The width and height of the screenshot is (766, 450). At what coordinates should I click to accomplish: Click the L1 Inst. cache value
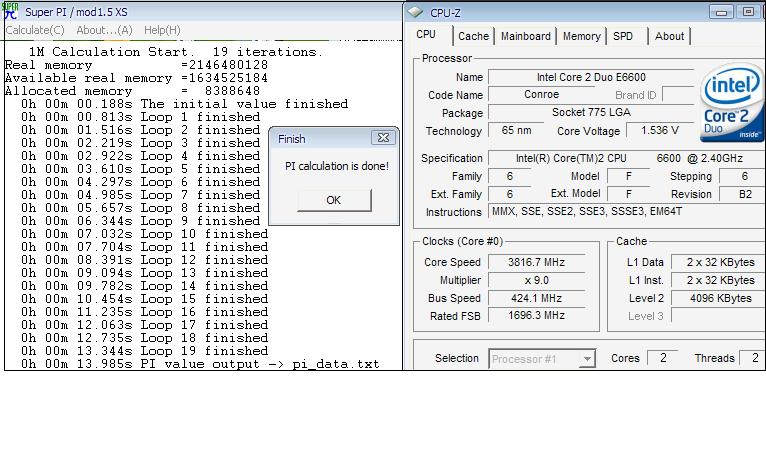coord(719,280)
